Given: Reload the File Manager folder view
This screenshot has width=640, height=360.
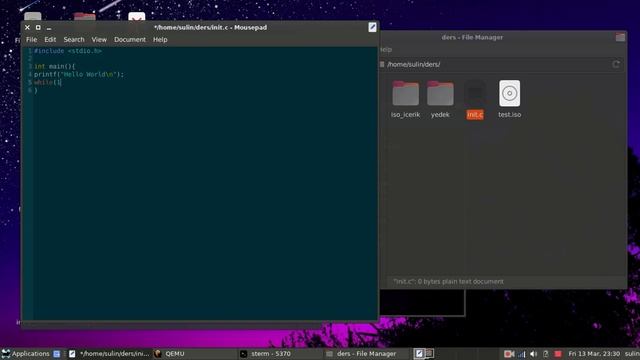Looking at the screenshot, I should [x=616, y=64].
